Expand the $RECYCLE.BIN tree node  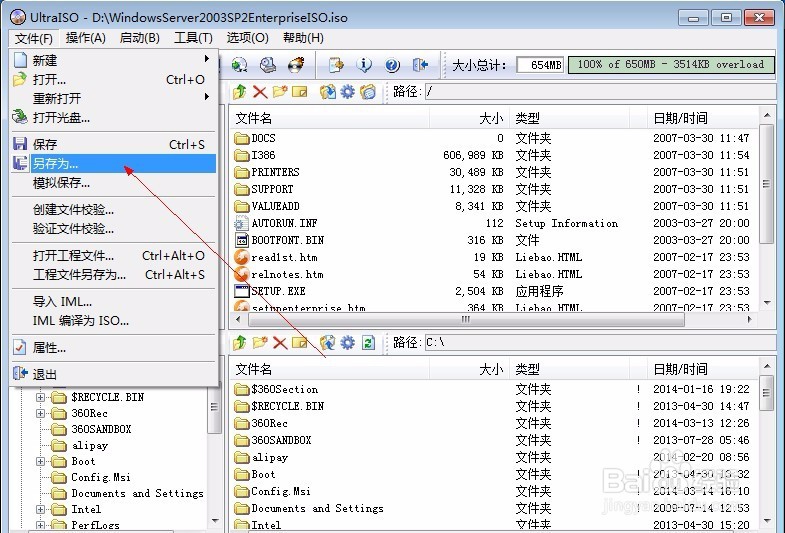[41, 397]
